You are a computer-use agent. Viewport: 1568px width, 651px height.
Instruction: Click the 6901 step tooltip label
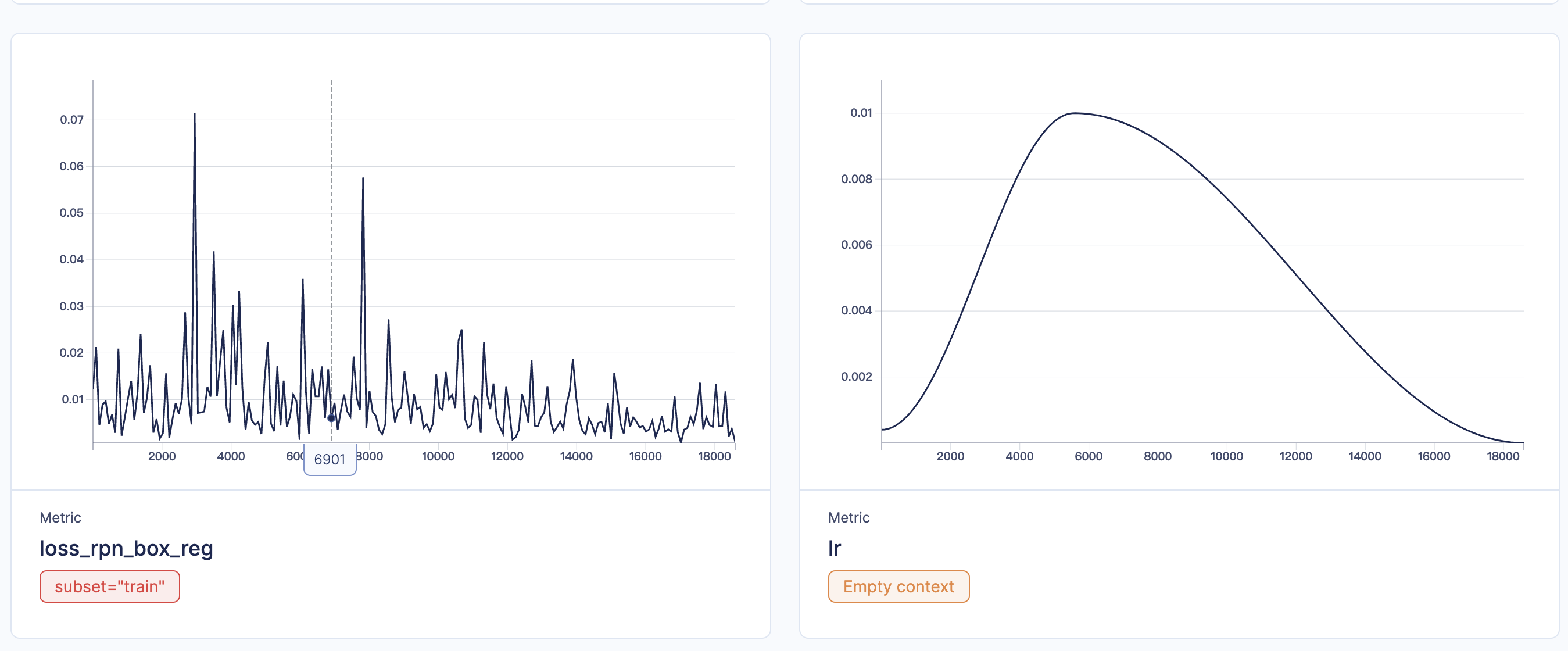click(330, 459)
